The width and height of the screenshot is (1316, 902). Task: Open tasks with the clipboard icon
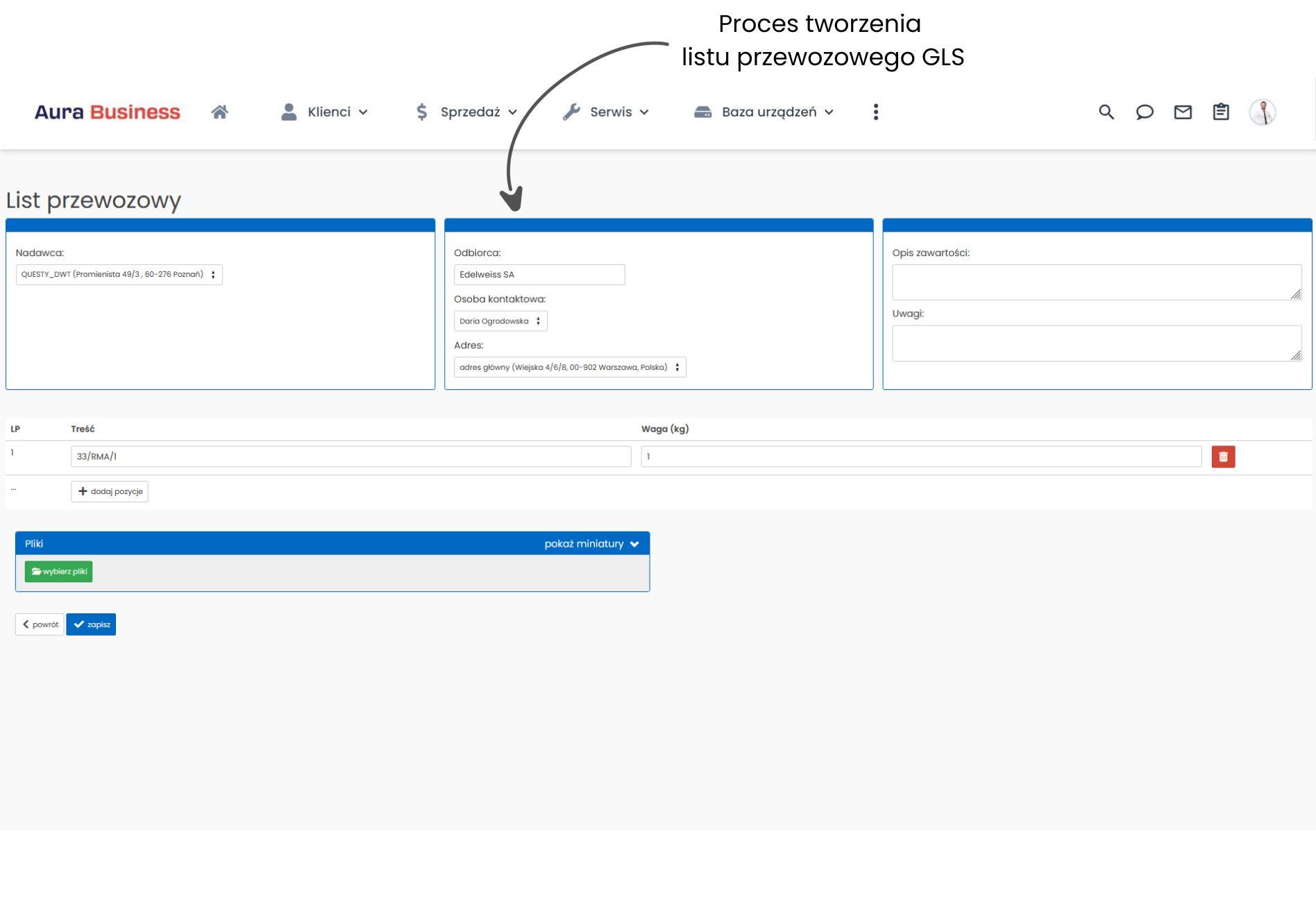(x=1222, y=112)
